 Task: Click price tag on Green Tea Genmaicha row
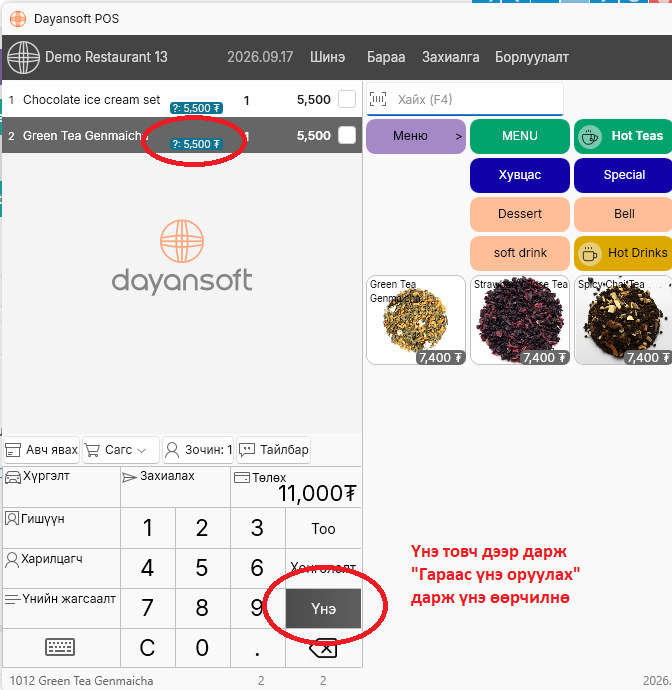(196, 144)
